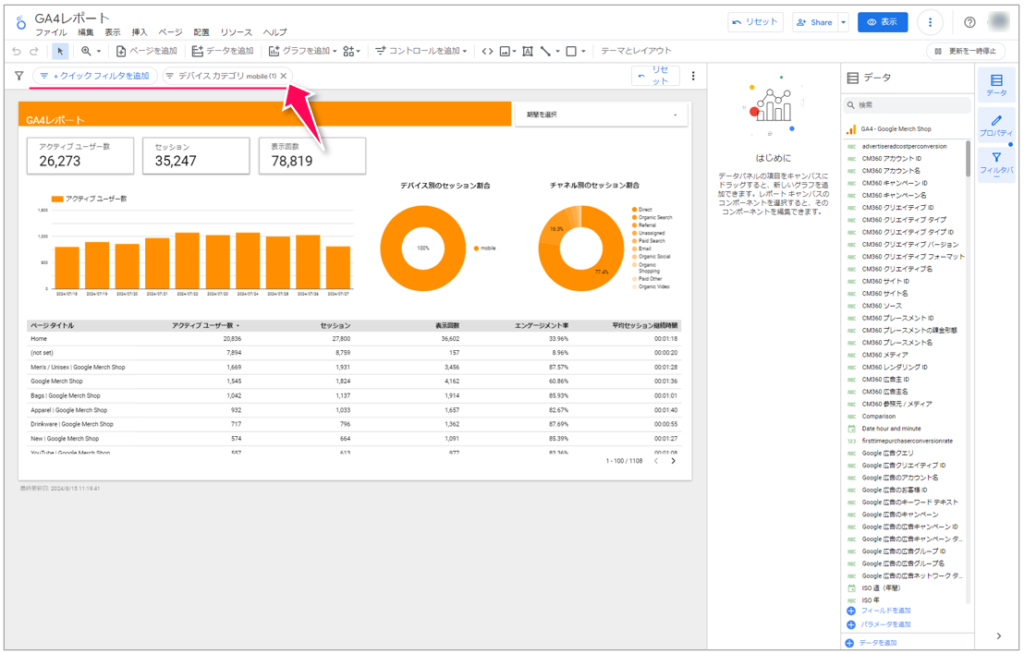Viewport: 1024px width, 654px height.
Task: Select Date hour and minute field
Action: 891,429
